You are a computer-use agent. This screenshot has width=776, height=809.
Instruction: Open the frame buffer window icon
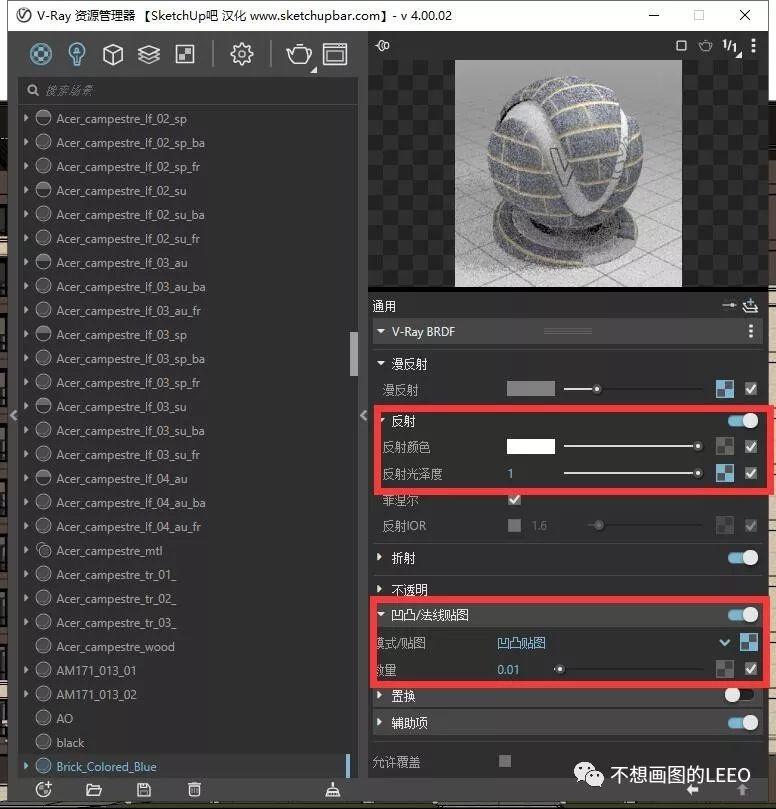click(x=335, y=54)
